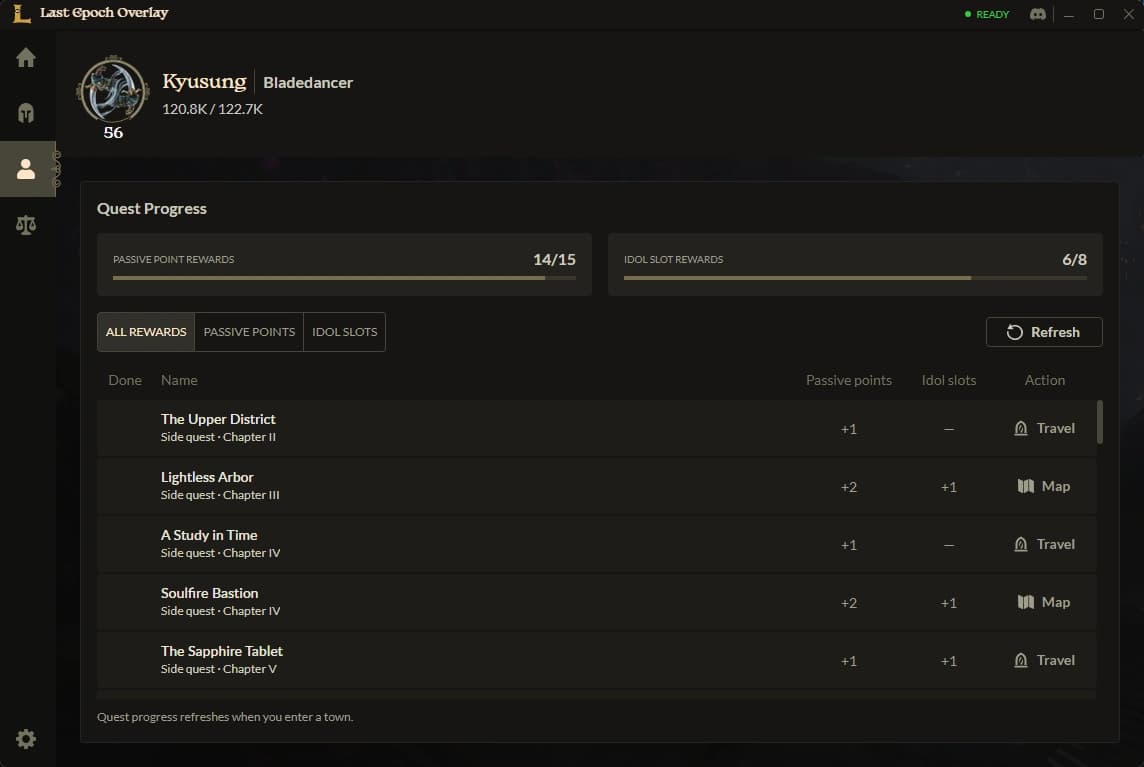The width and height of the screenshot is (1144, 767).
Task: Click the Discord icon in the title bar
Action: coord(1037,14)
